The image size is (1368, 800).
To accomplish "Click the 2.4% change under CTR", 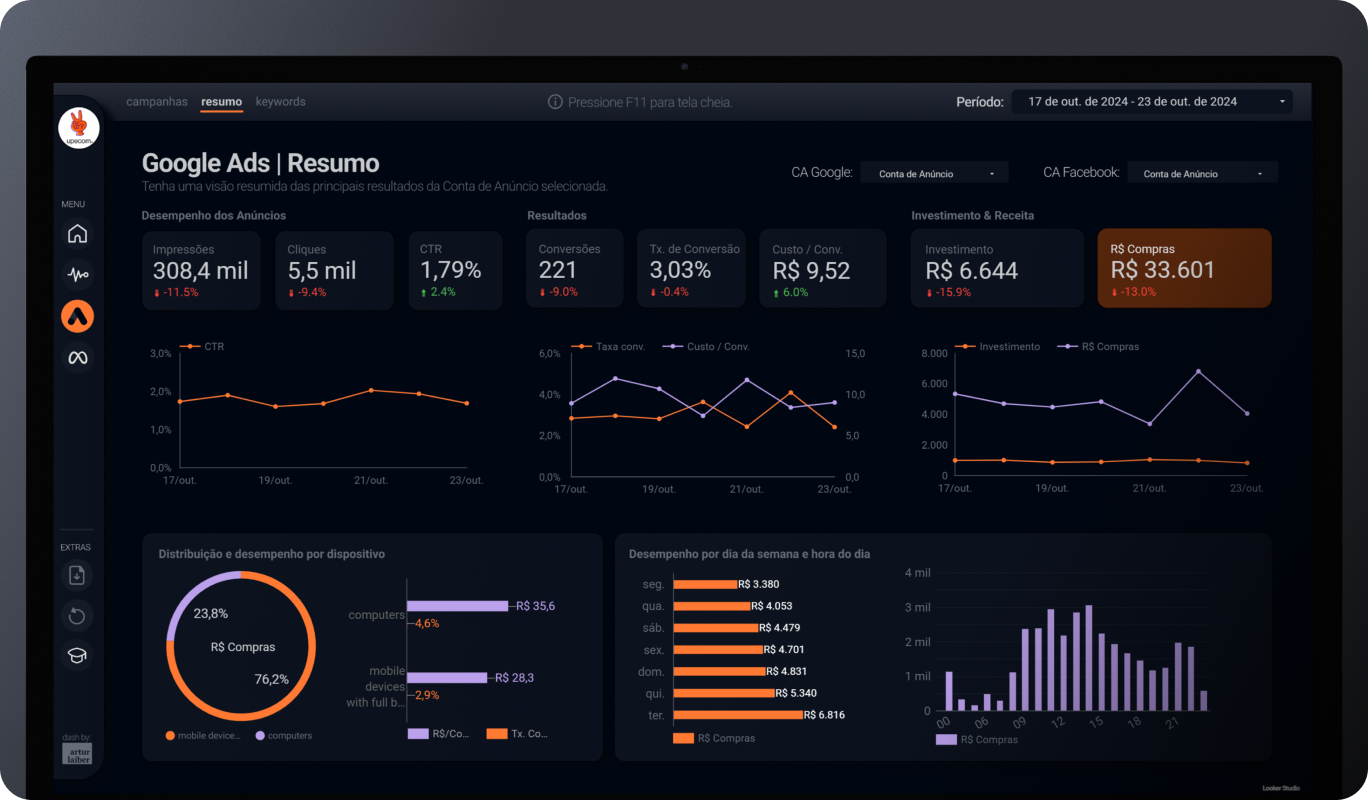I will pyautogui.click(x=438, y=292).
